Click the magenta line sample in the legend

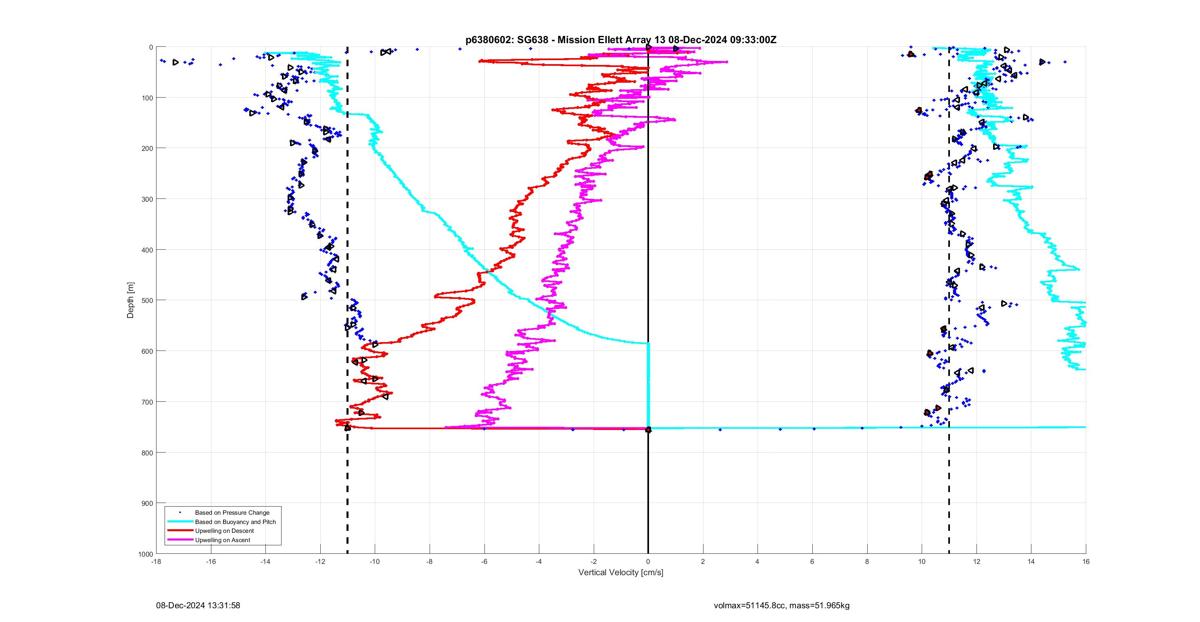point(180,540)
